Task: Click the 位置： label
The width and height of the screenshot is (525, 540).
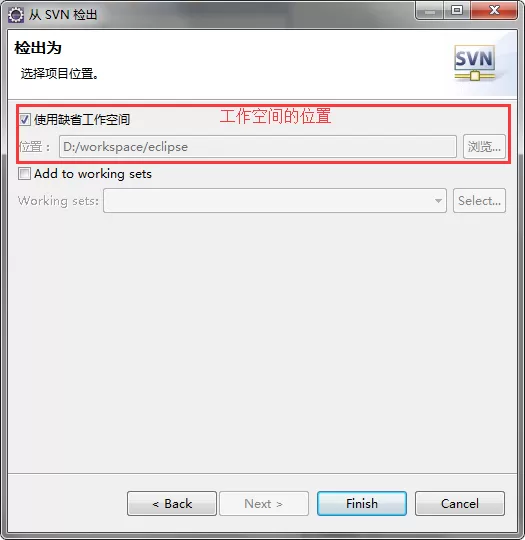Action: [35, 147]
